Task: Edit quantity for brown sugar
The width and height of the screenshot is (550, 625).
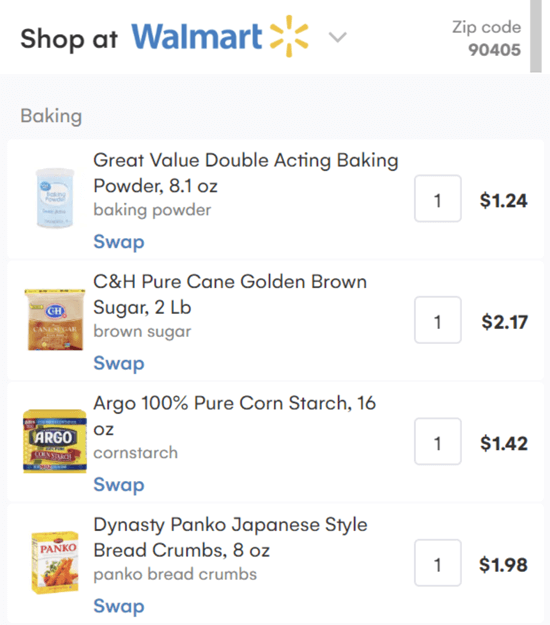Action: click(438, 320)
